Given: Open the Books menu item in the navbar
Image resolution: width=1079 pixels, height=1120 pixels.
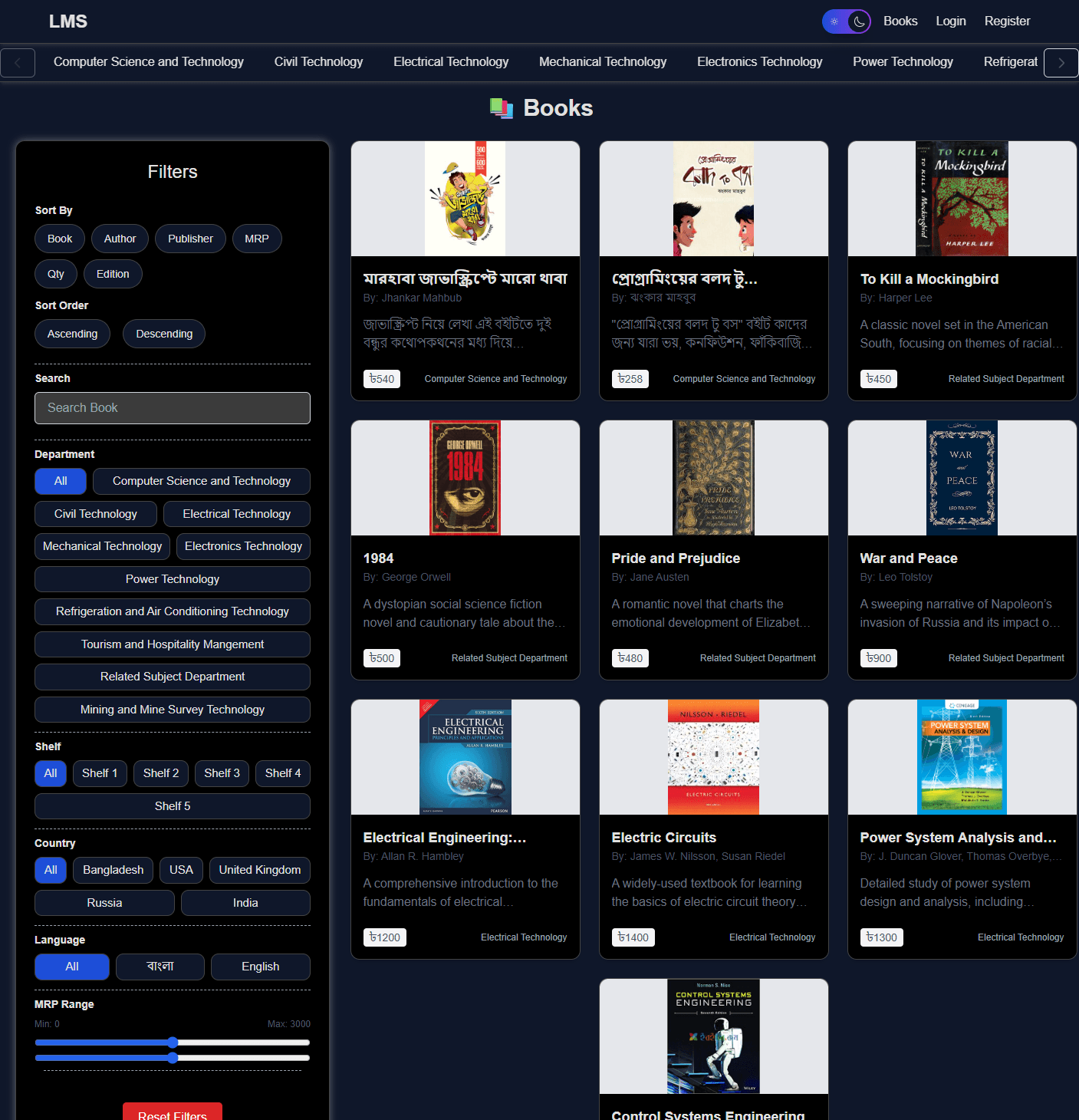Looking at the screenshot, I should (x=900, y=21).
